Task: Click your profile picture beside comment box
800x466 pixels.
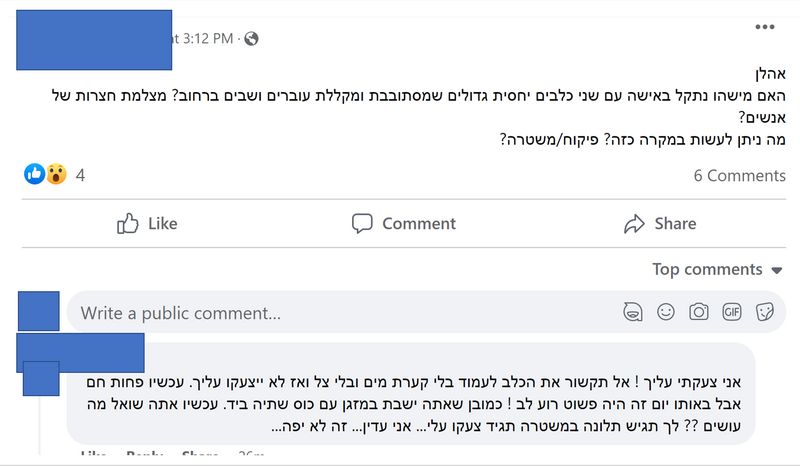Action: pos(39,311)
